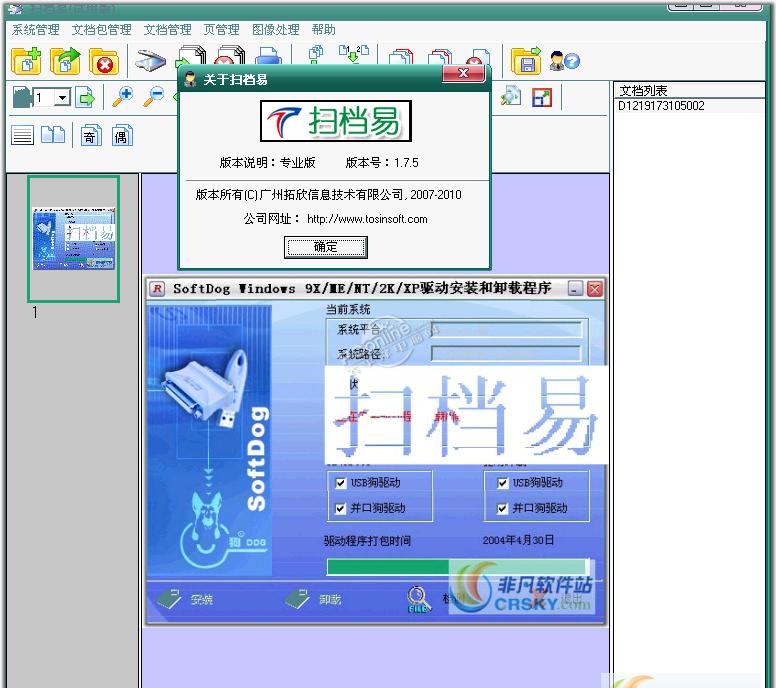
Task: Click version text 版本号：1.7.5
Action: (382, 162)
